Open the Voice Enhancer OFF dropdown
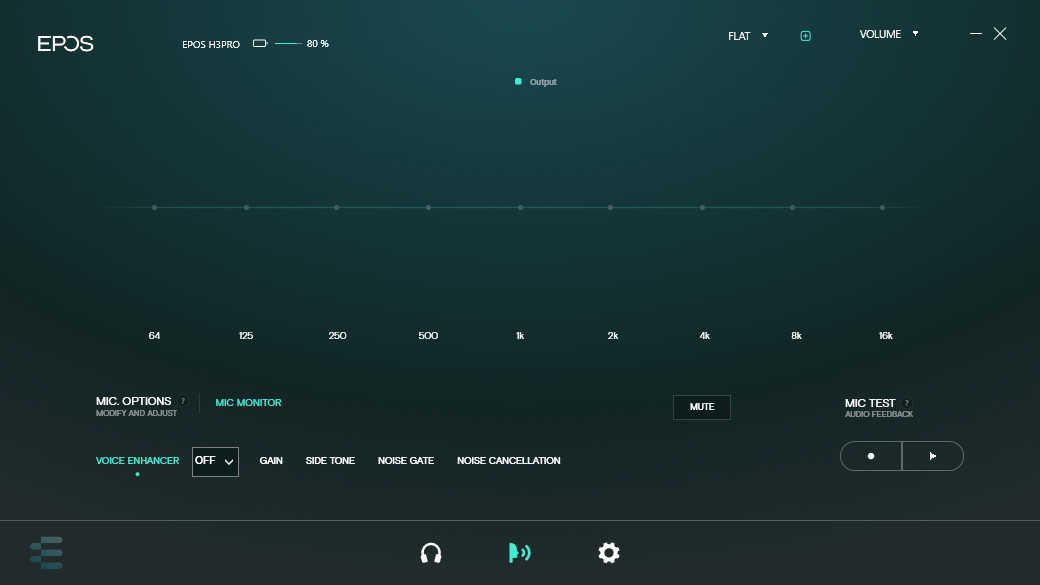The image size is (1040, 585). coord(215,462)
